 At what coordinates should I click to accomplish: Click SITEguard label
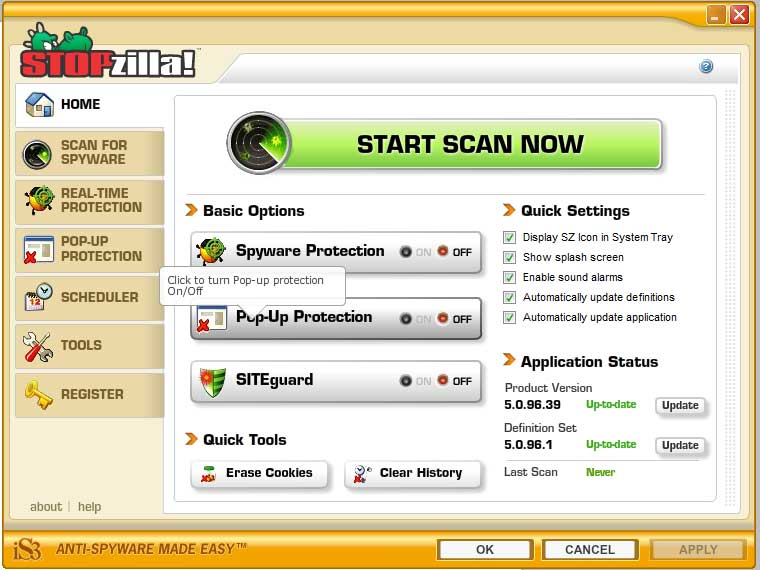(x=274, y=380)
